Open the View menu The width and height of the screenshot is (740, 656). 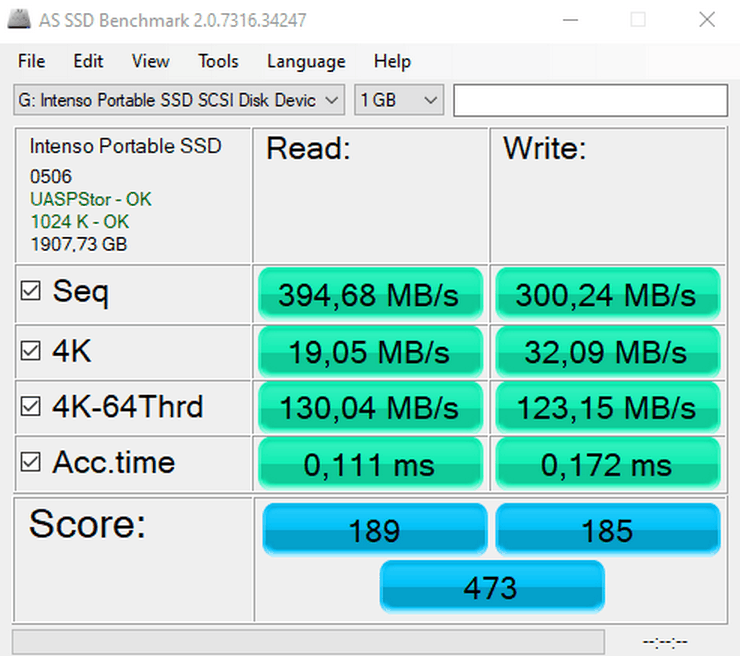click(x=150, y=61)
